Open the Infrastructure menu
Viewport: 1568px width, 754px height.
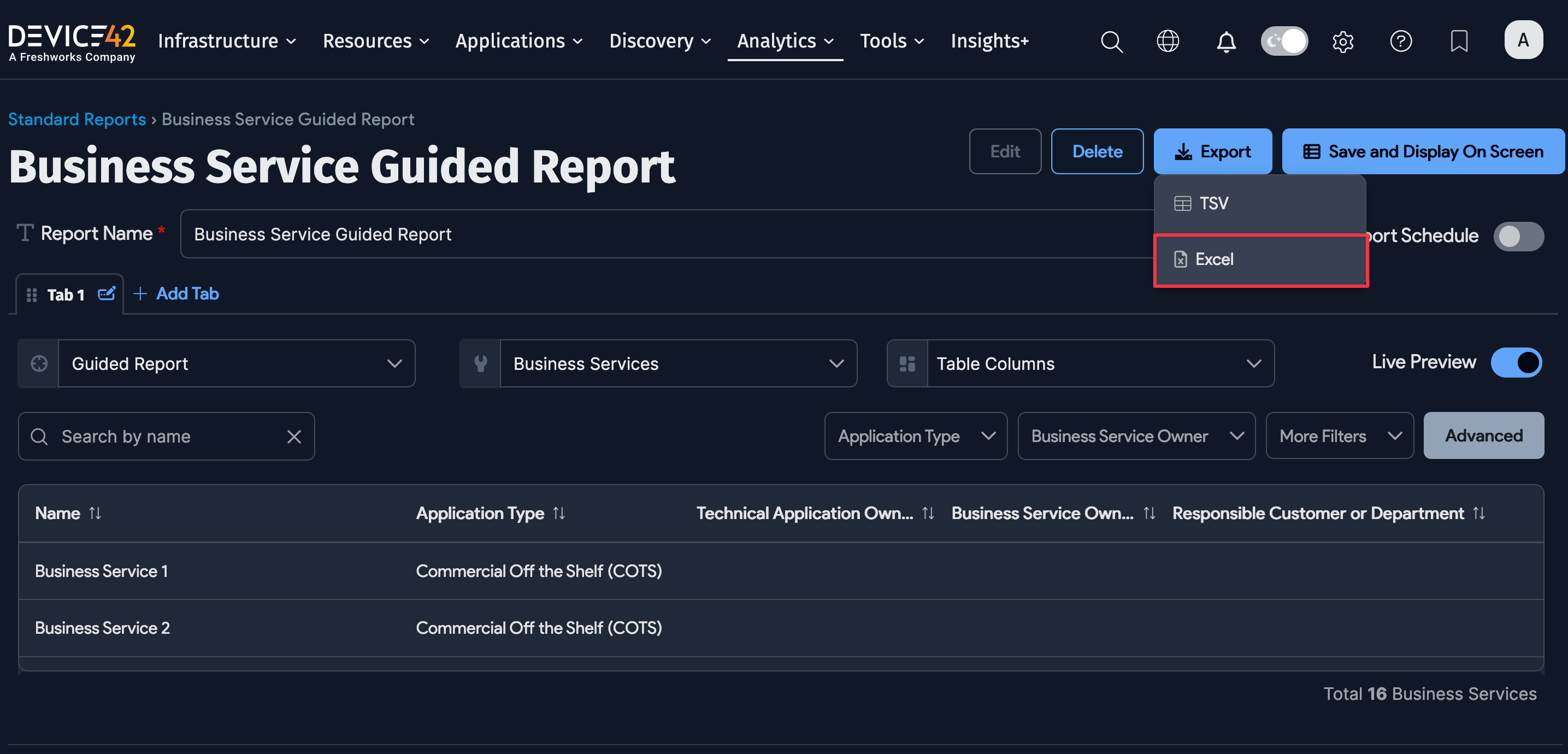click(x=227, y=41)
